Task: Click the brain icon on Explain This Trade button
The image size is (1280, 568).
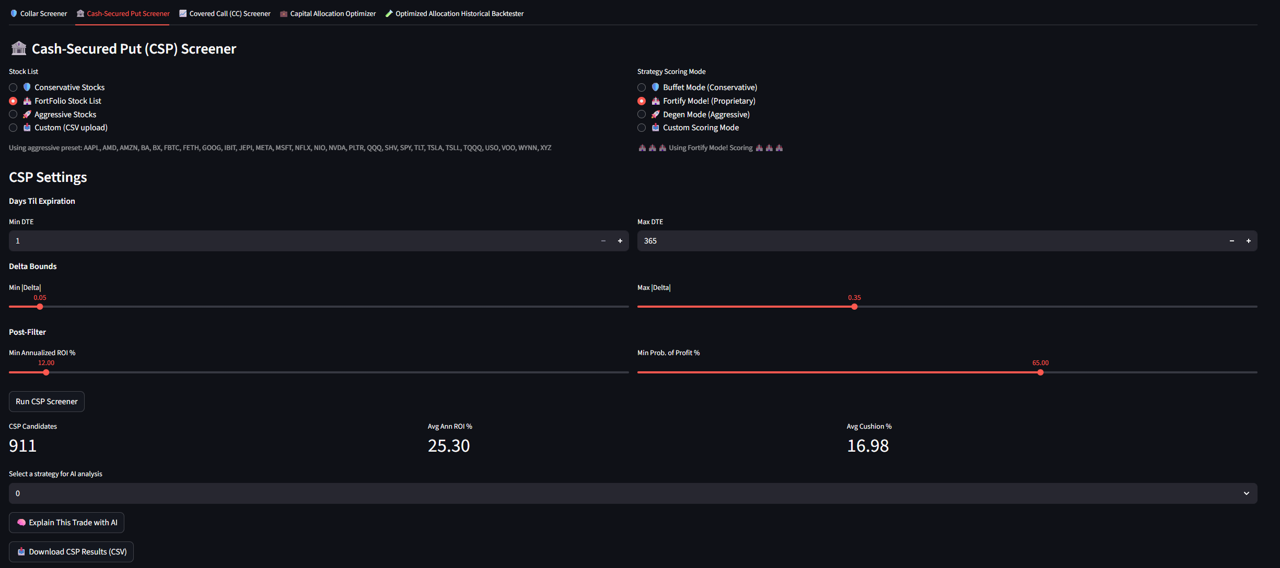Action: [x=21, y=522]
